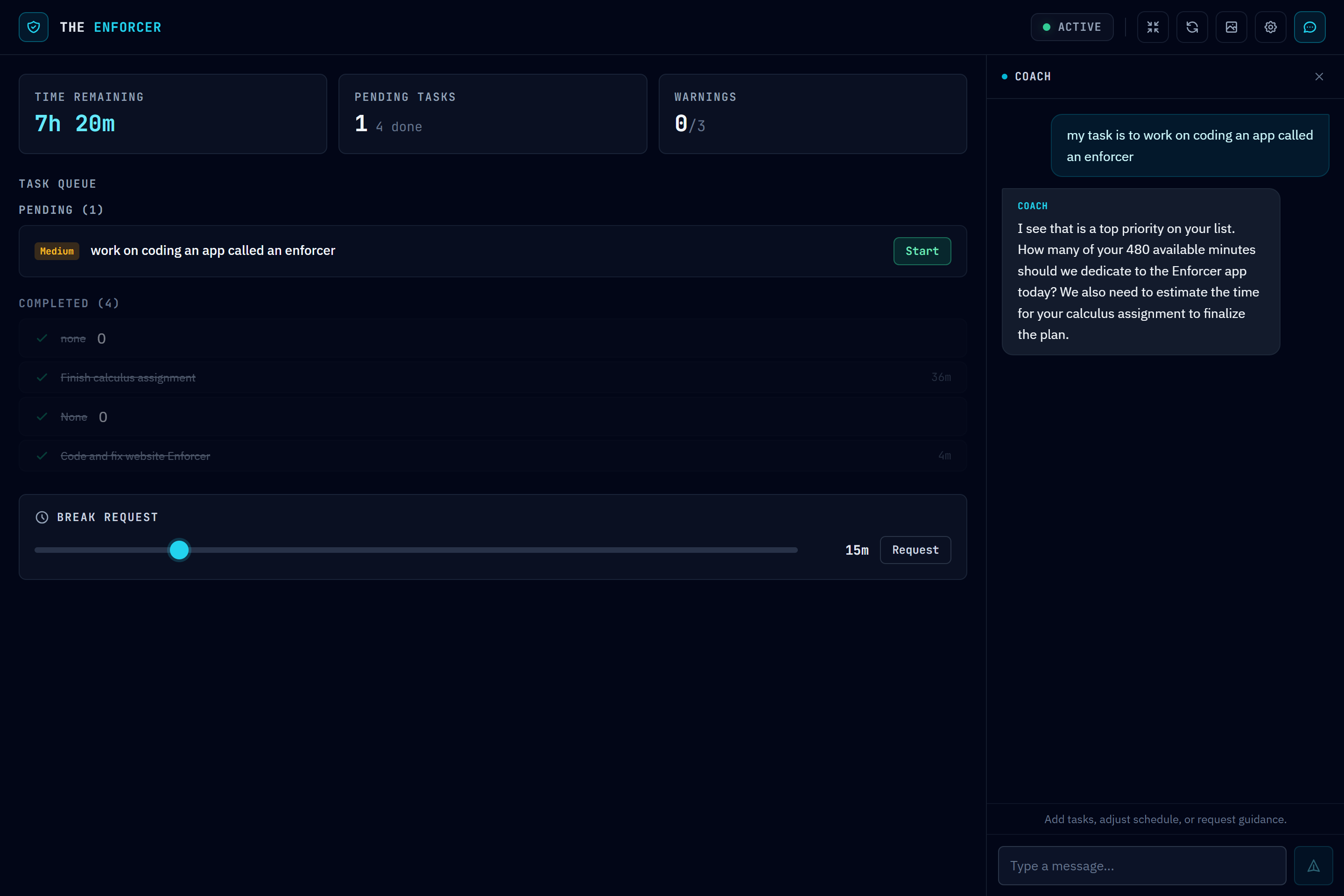Screen dimensions: 1344x896
Task: Open the settings gear icon
Action: pos(1270,27)
